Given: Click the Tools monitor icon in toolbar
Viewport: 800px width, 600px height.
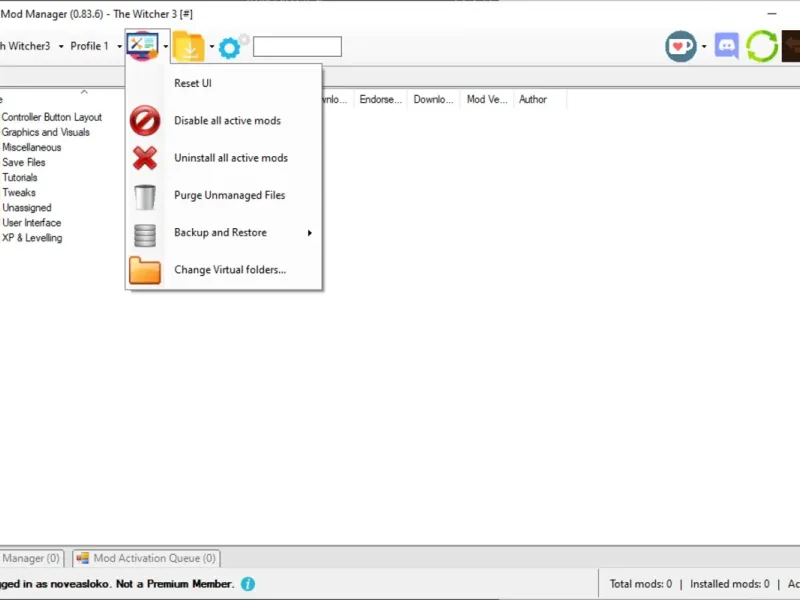Looking at the screenshot, I should 143,46.
